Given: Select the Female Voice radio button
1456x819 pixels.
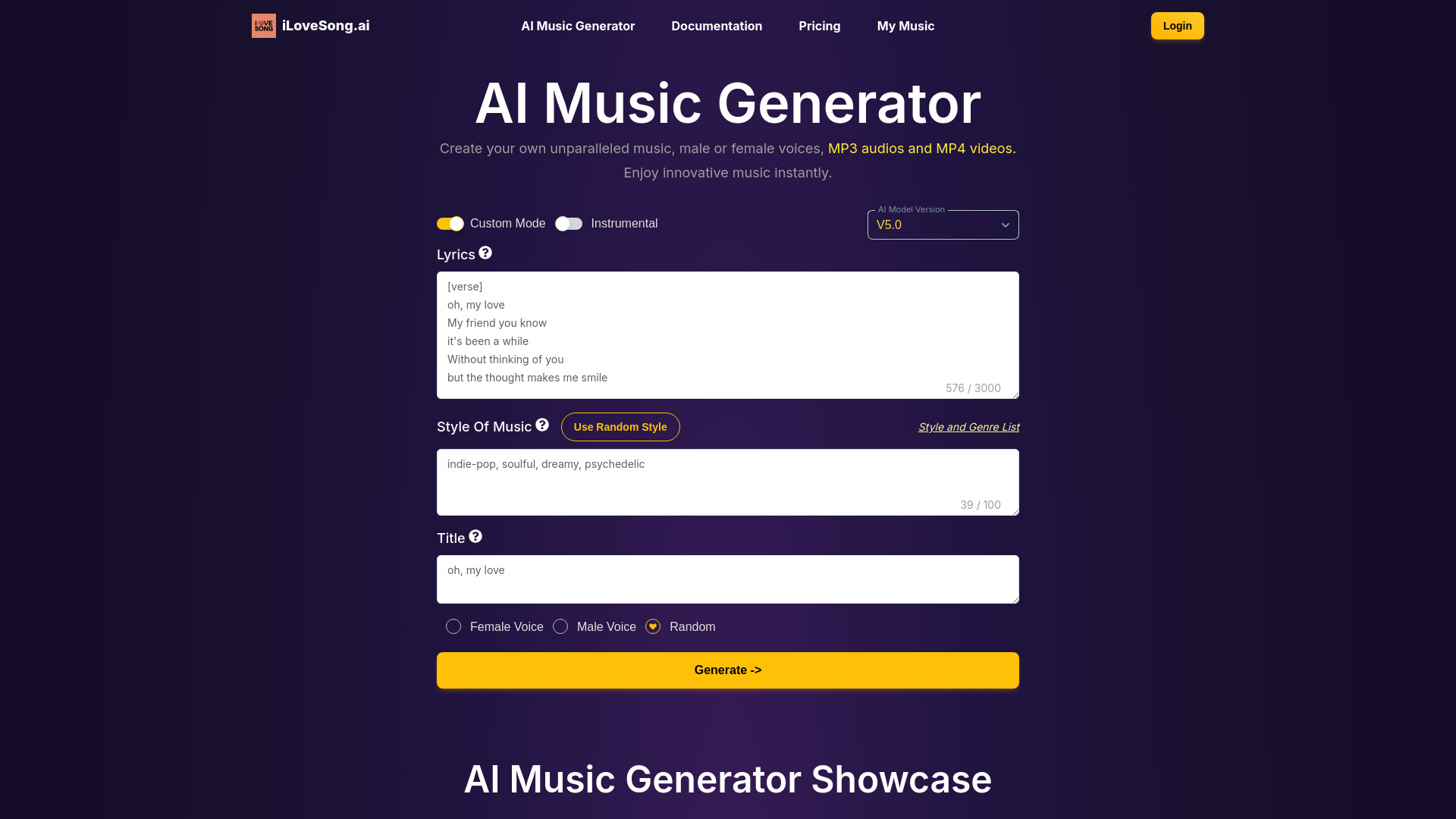Looking at the screenshot, I should [x=454, y=627].
